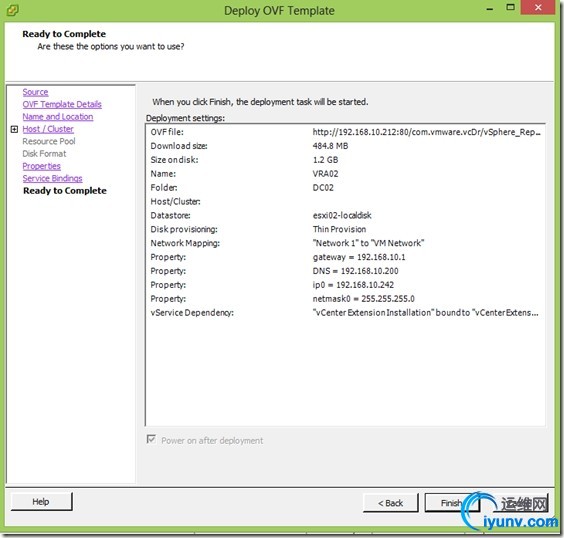Screen dimensions: 564x538
Task: Select the Resource Pool step
Action: pyautogui.click(x=49, y=141)
